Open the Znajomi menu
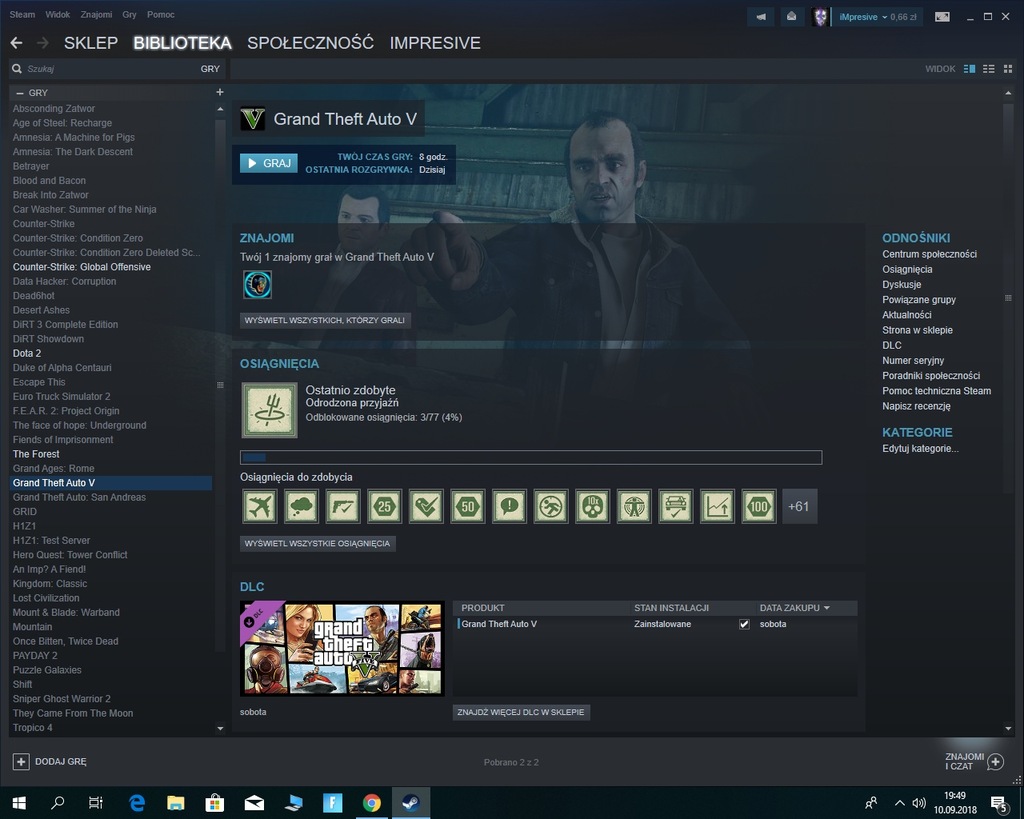1024x819 pixels. 96,14
